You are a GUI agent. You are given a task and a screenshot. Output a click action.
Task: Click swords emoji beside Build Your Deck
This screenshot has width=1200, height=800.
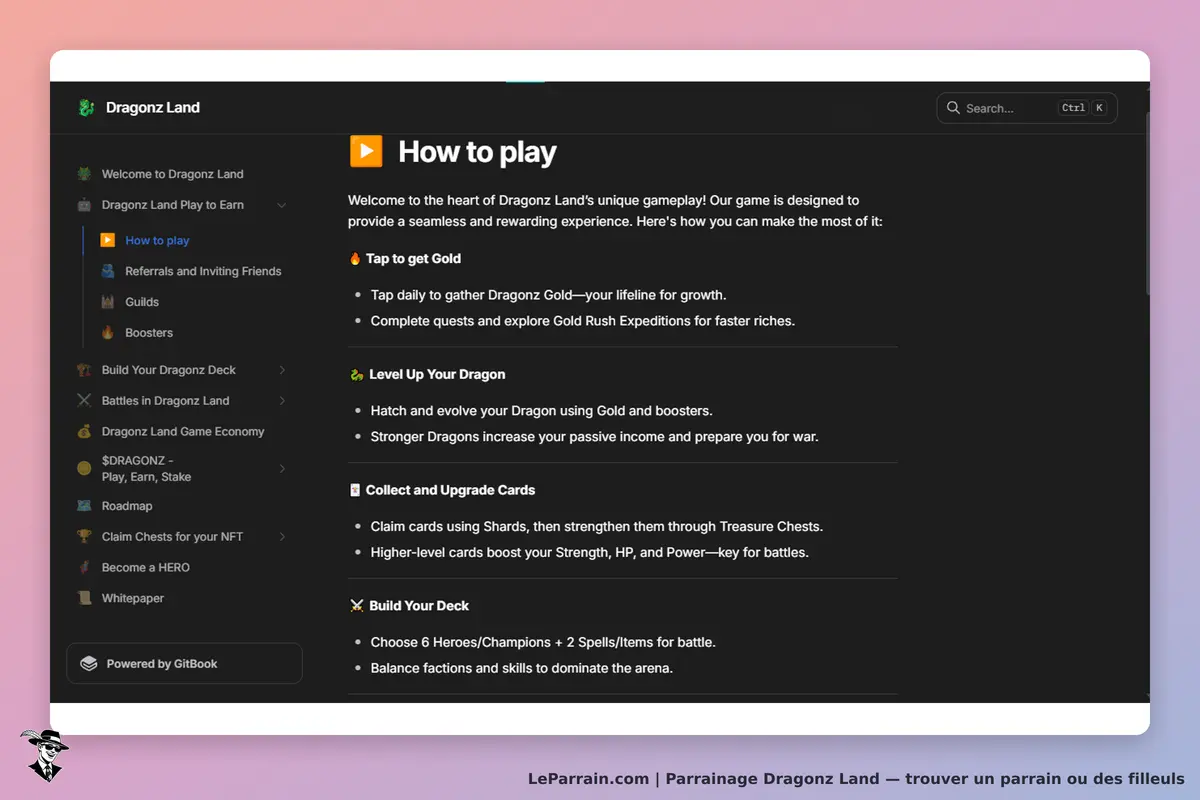357,606
